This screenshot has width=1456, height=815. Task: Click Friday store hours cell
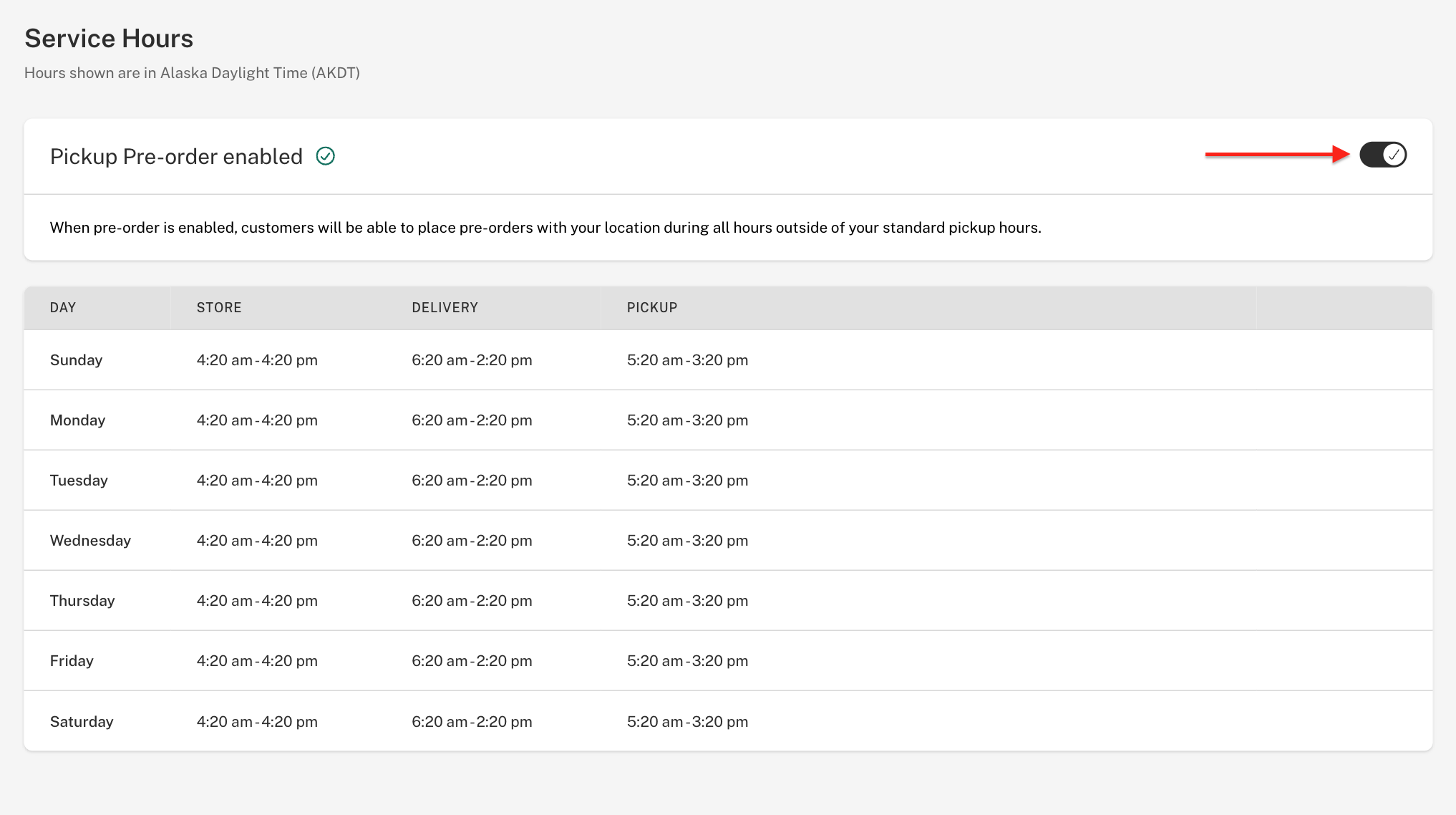coord(257,661)
